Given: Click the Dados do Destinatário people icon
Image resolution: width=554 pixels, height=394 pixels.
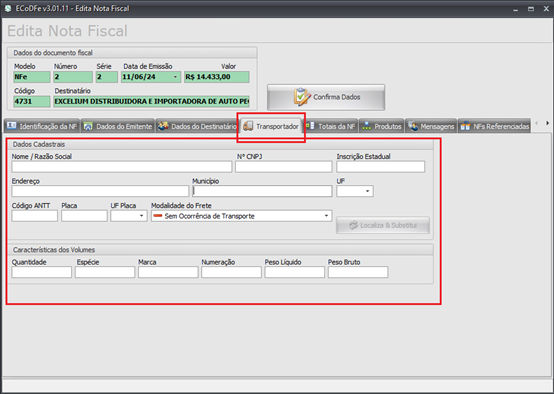Looking at the screenshot, I should [163, 126].
